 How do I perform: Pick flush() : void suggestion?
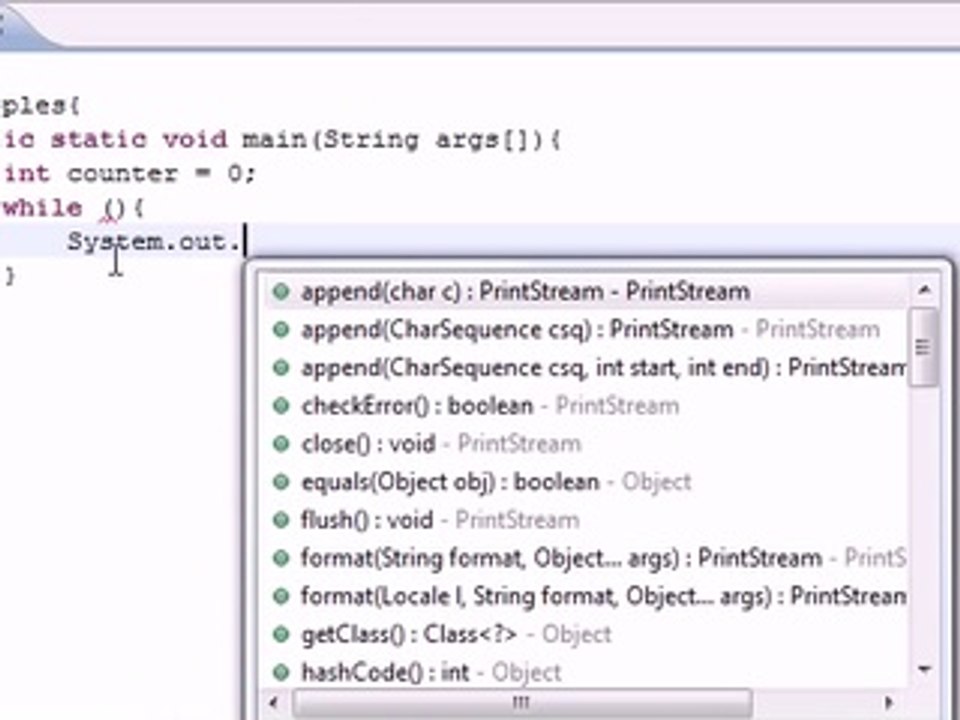coord(587,520)
